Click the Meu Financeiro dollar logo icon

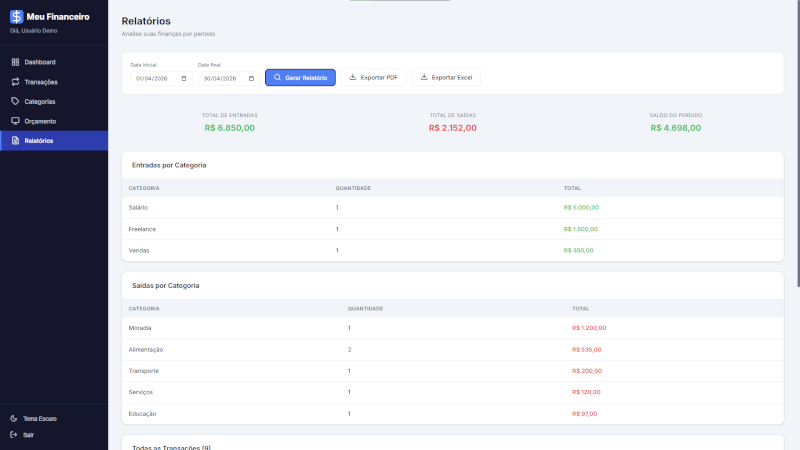(16, 16)
